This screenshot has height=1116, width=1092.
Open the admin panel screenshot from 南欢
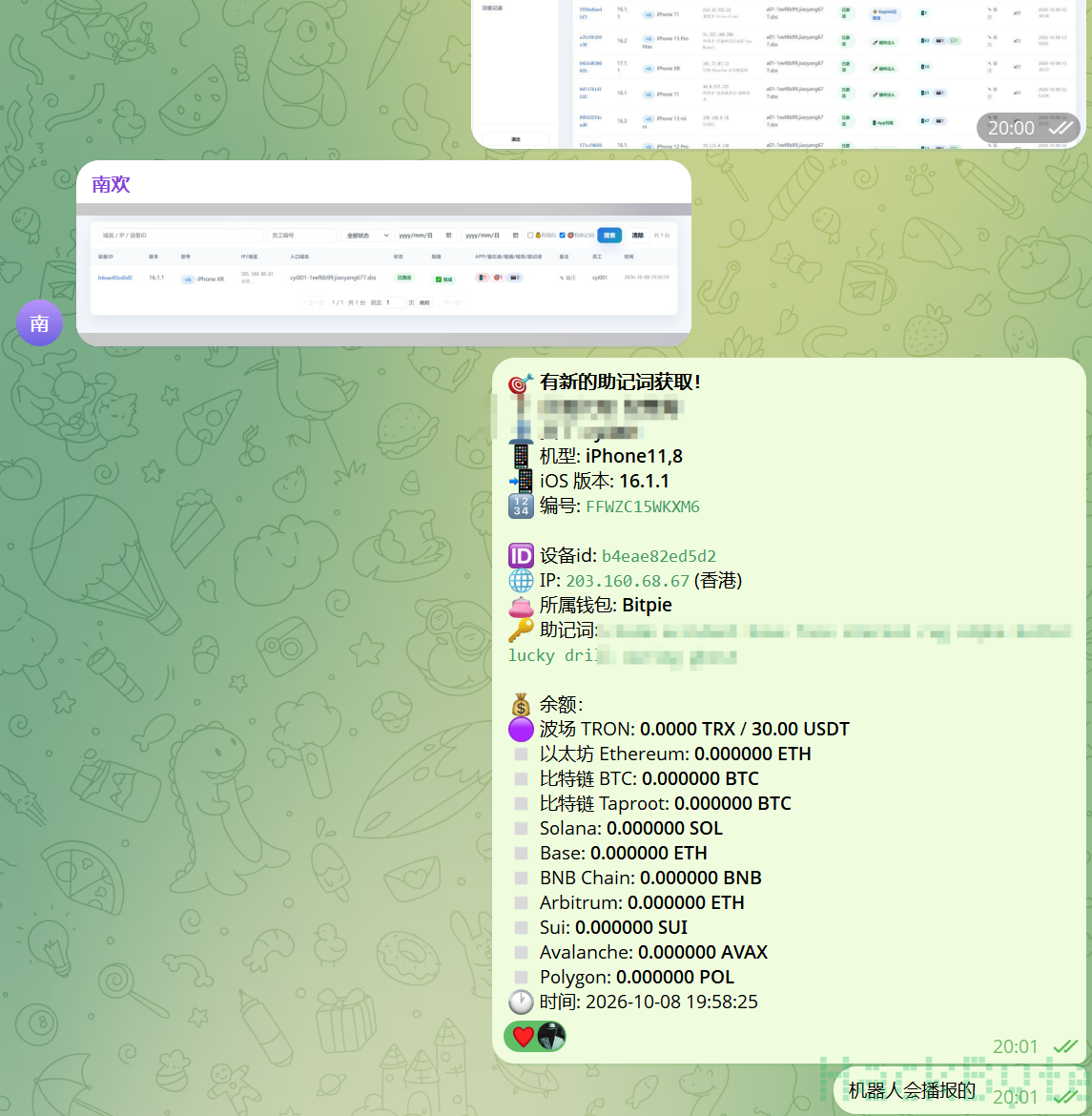coord(383,275)
